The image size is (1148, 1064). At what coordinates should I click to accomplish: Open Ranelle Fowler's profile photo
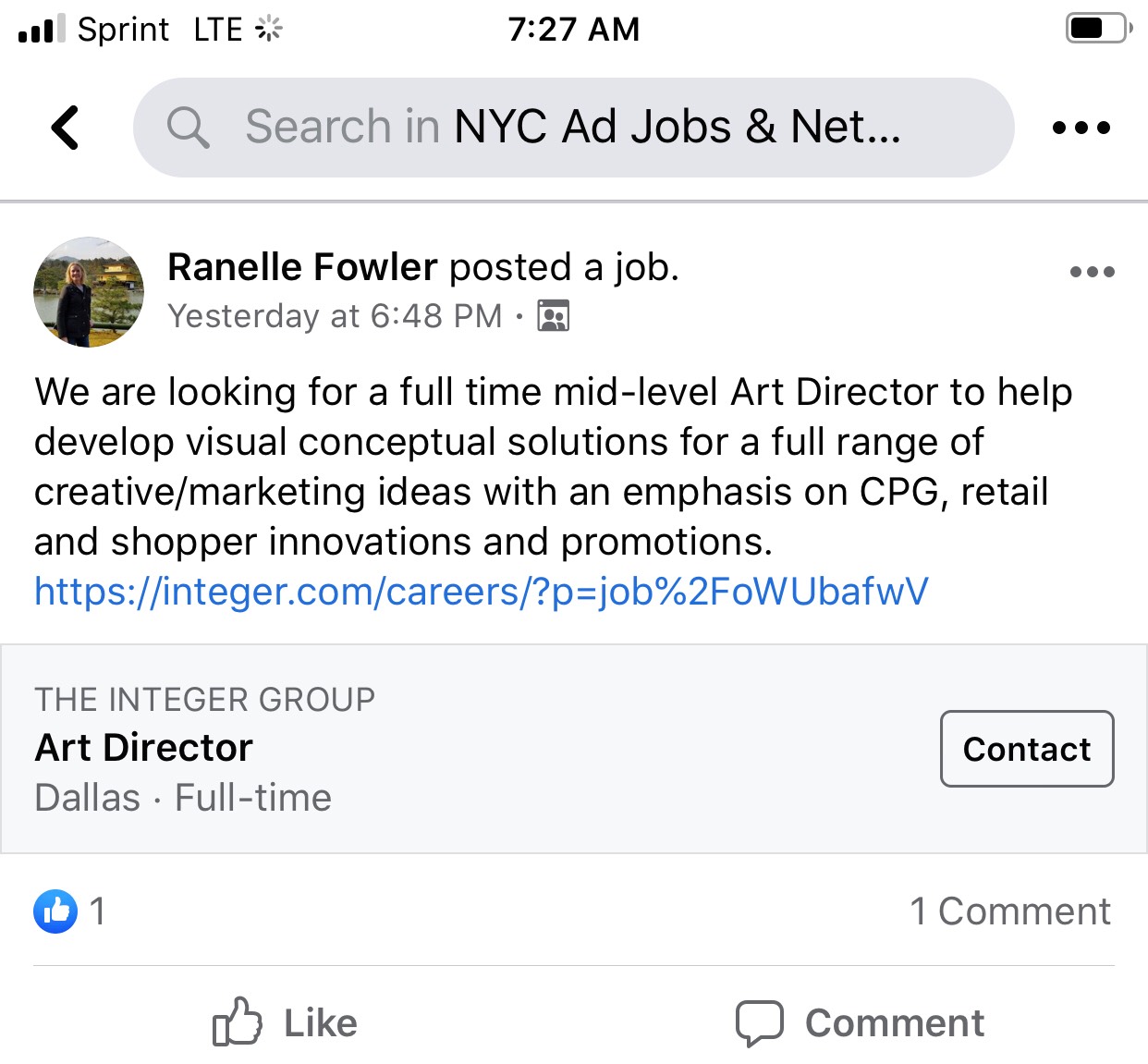pos(88,292)
